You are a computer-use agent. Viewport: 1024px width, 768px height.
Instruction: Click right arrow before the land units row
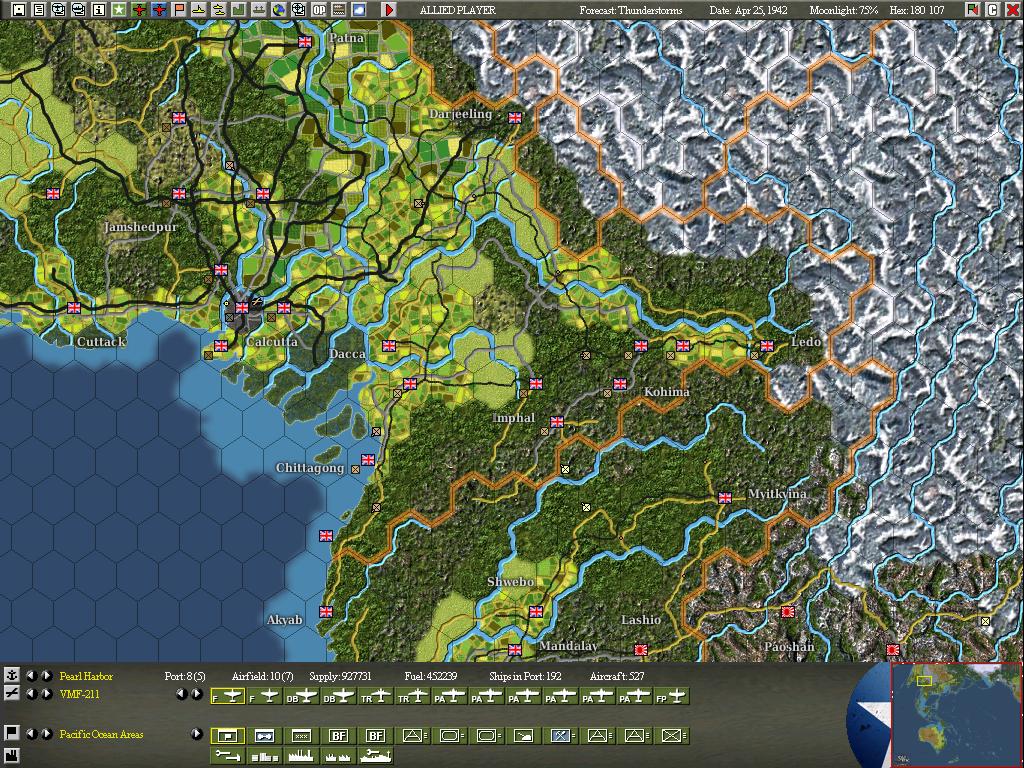(197, 733)
